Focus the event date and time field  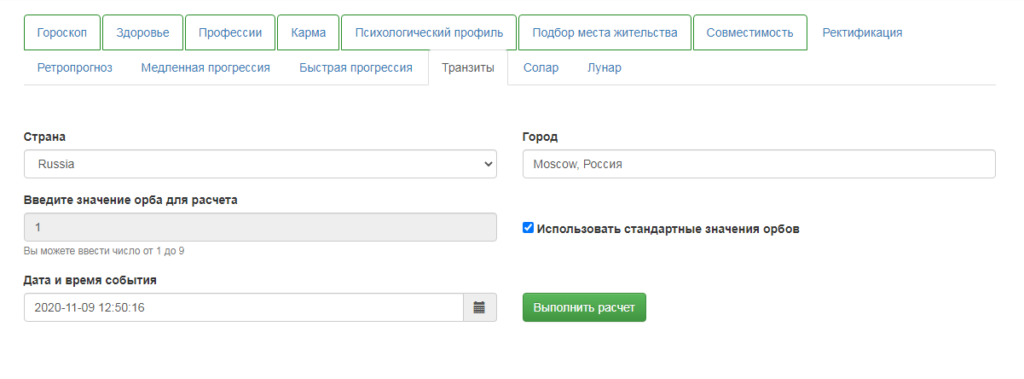[x=244, y=307]
